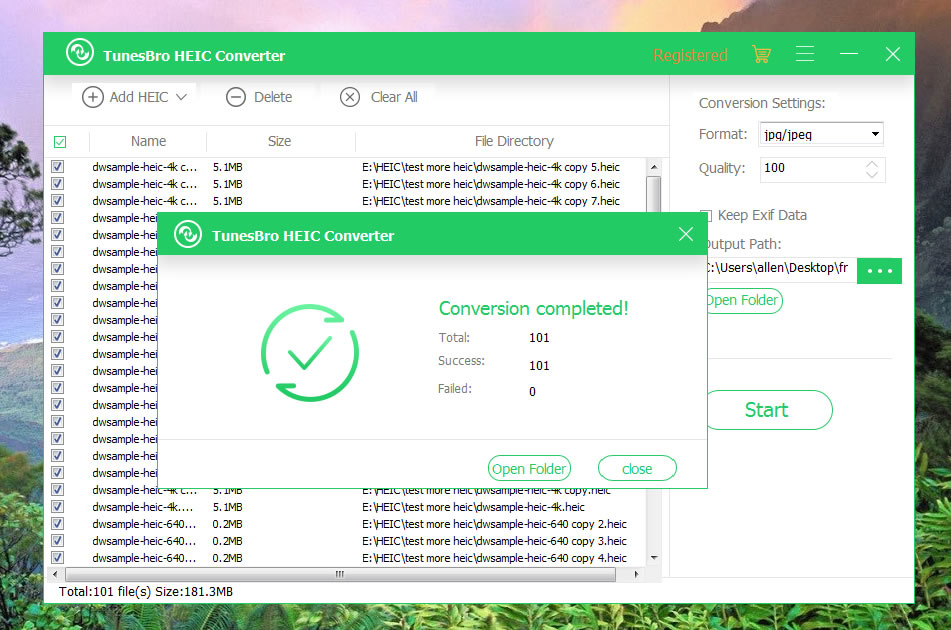This screenshot has height=630, width=951.
Task: Sort by the File Directory column header
Action: (514, 141)
